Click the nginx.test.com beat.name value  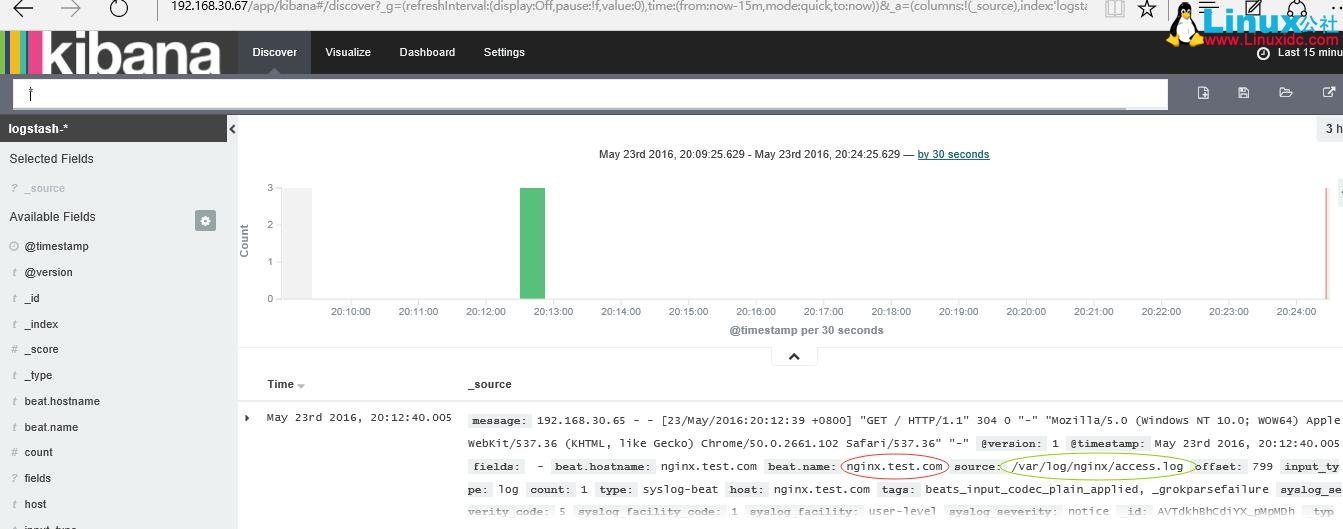click(894, 466)
